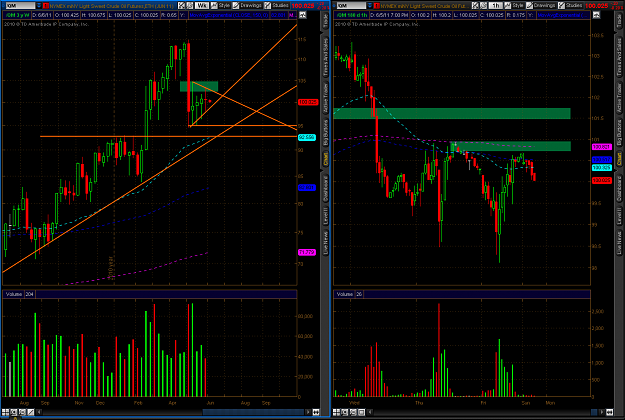This screenshot has width=625, height=420.
Task: Open the Studies menu on the left chart
Action: point(276,6)
